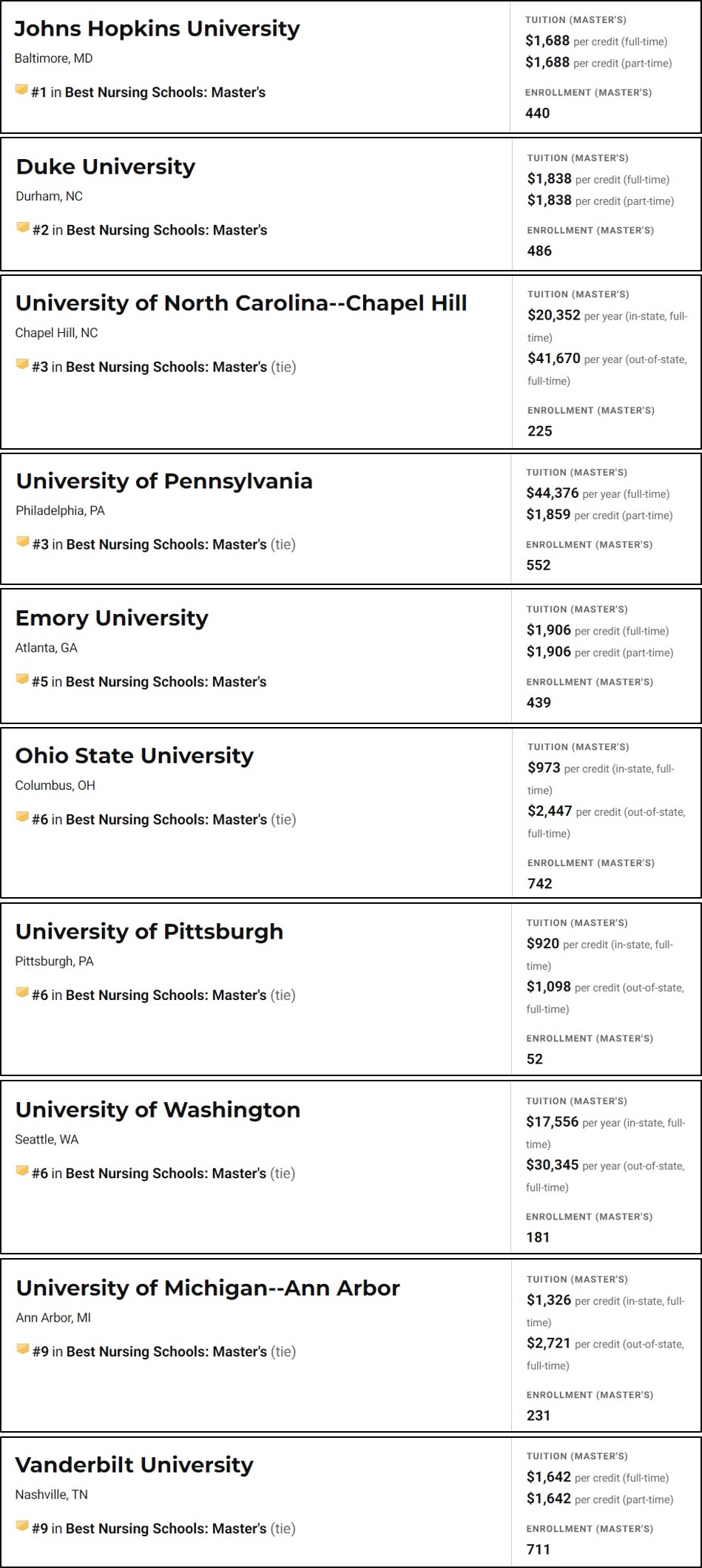This screenshot has width=702, height=1568.
Task: Open the Johns Hopkins University school page
Action: point(157,28)
